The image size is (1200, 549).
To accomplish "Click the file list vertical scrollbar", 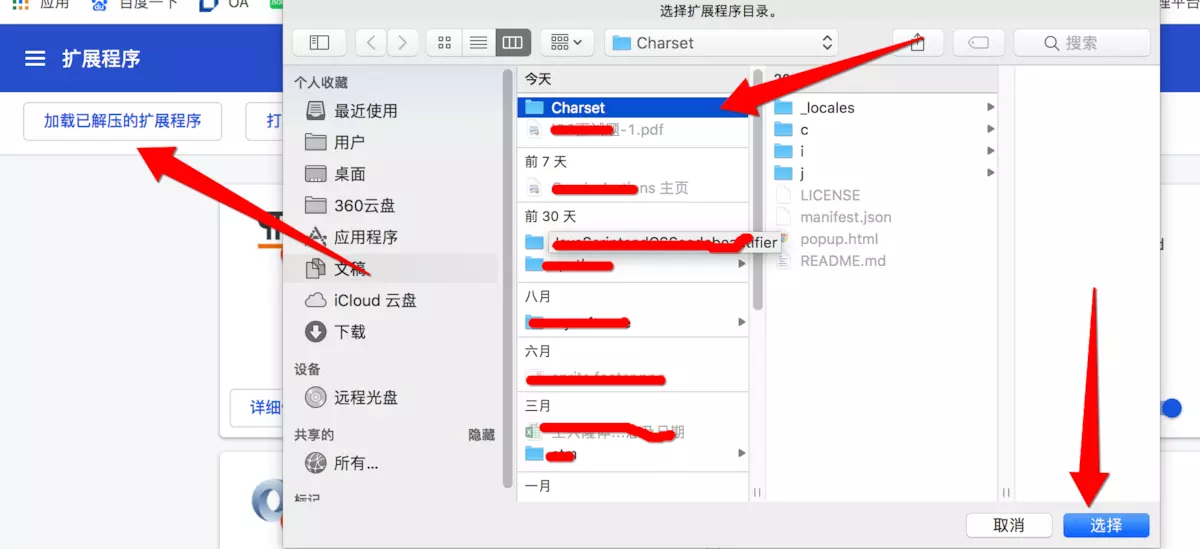I will click(x=758, y=190).
